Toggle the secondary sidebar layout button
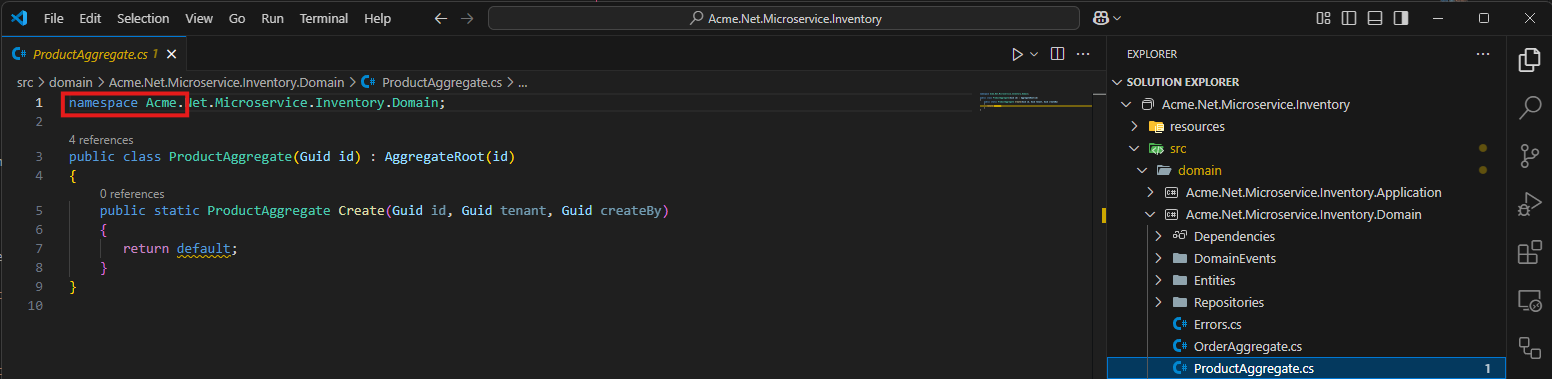The image size is (1552, 379). click(1401, 18)
